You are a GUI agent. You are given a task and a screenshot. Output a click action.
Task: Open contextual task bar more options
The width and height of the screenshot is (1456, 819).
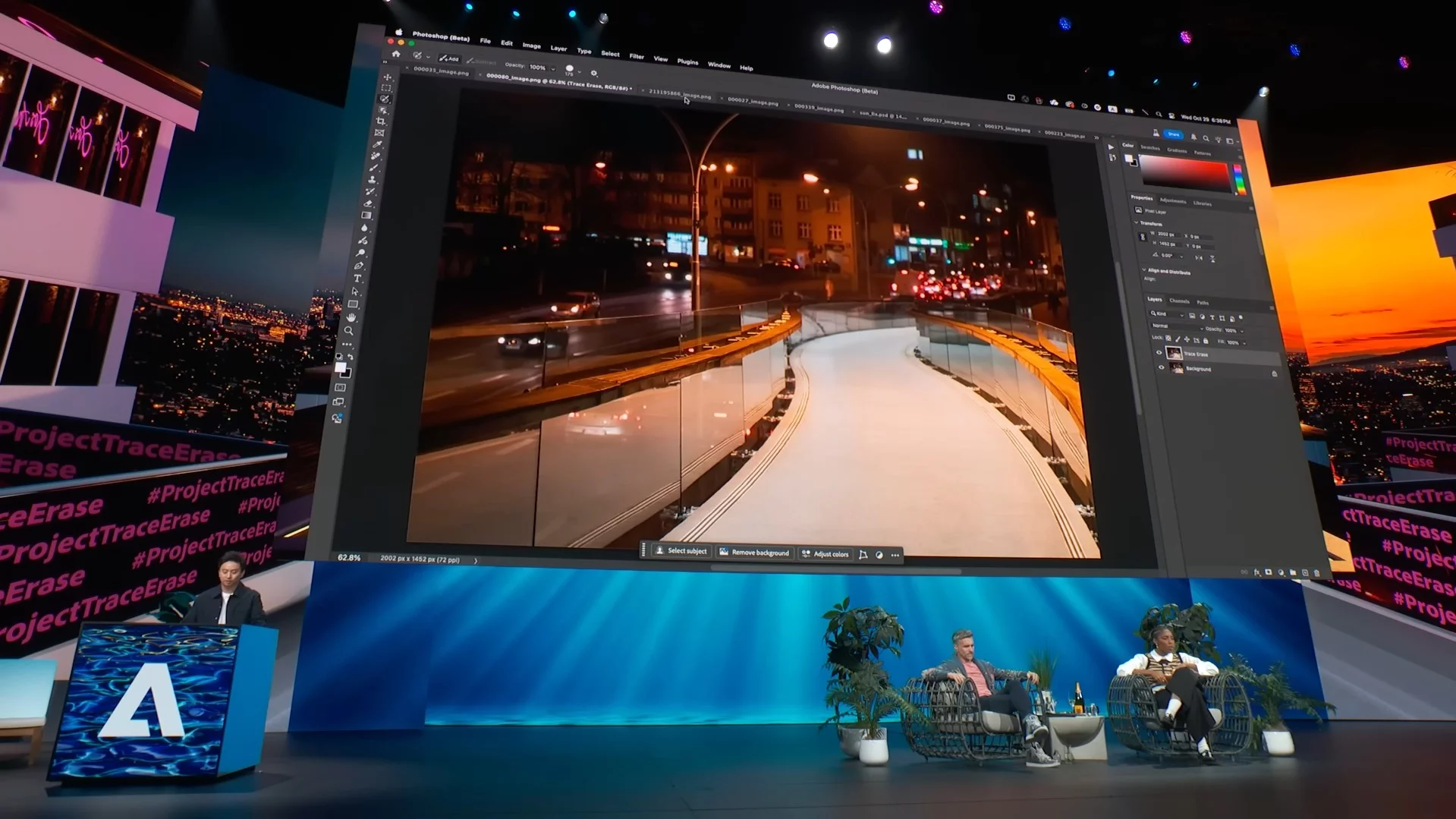click(x=895, y=556)
